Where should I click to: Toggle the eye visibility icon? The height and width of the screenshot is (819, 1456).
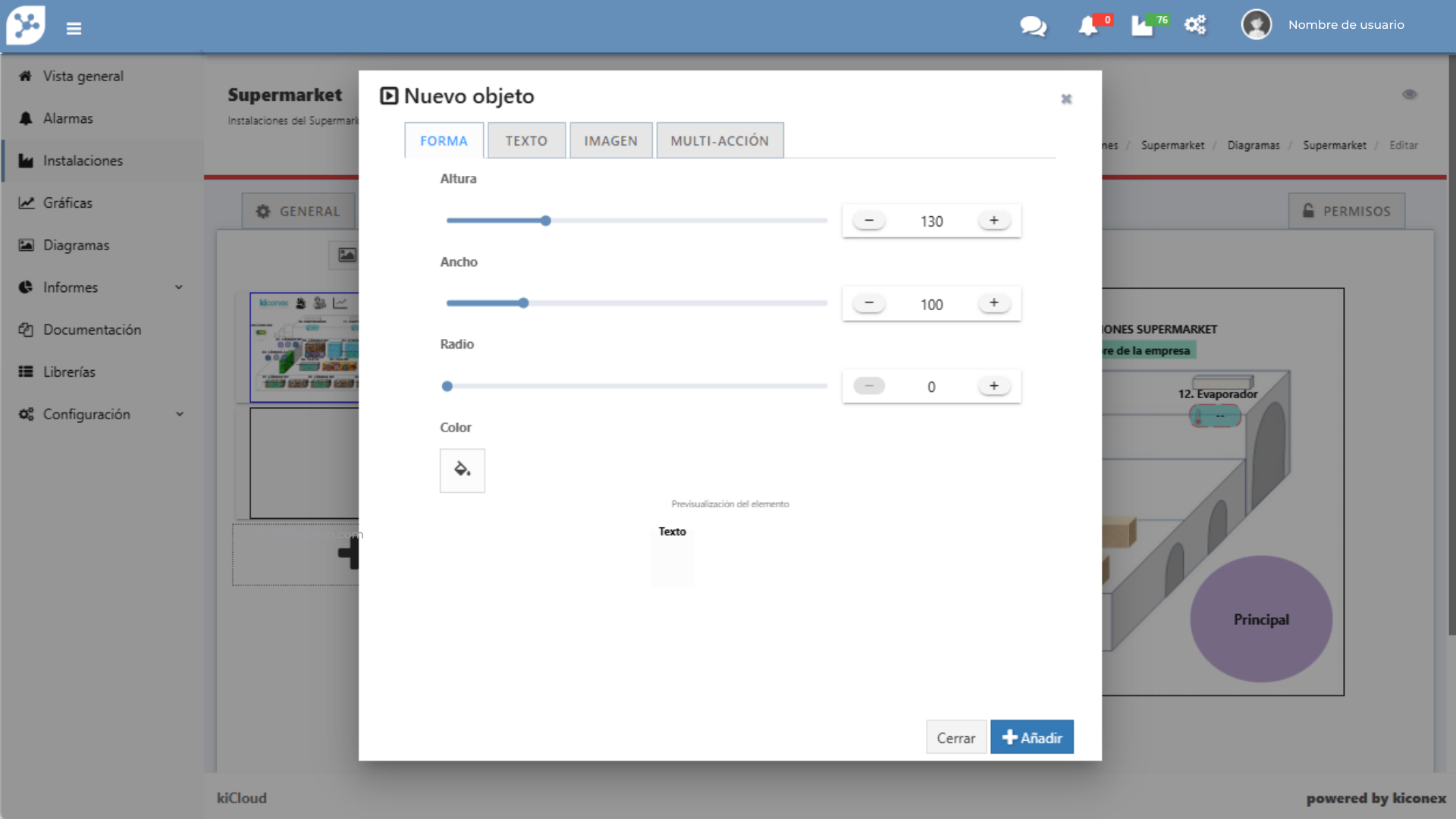click(1409, 95)
